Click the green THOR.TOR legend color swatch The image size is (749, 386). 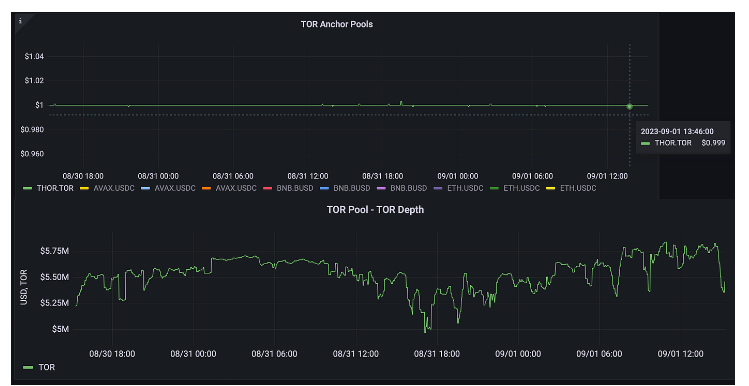click(x=28, y=188)
